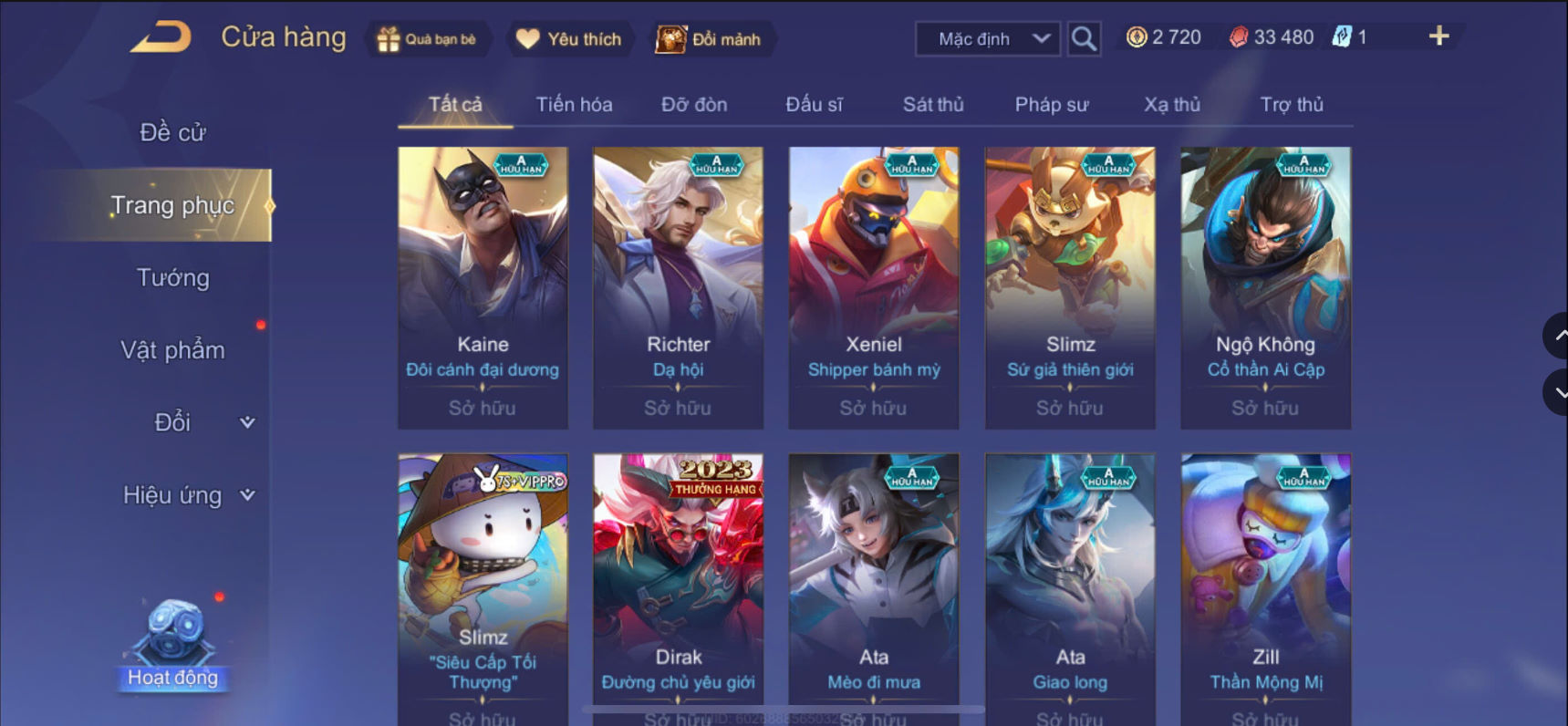This screenshot has height=726, width=1568.
Task: Open the Đổi mảnh exchange icon
Action: [x=670, y=39]
